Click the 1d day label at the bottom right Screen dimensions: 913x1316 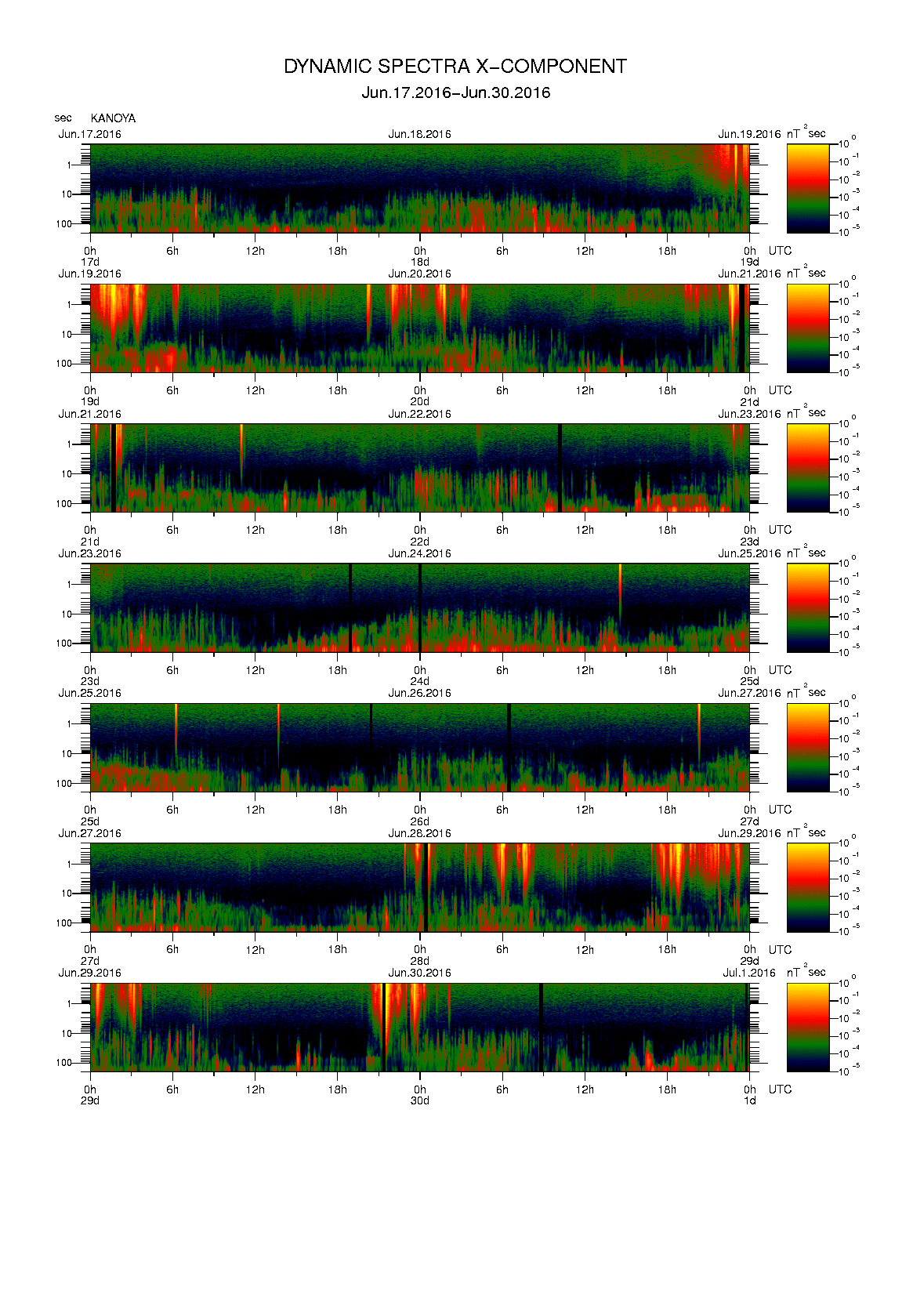750,1100
